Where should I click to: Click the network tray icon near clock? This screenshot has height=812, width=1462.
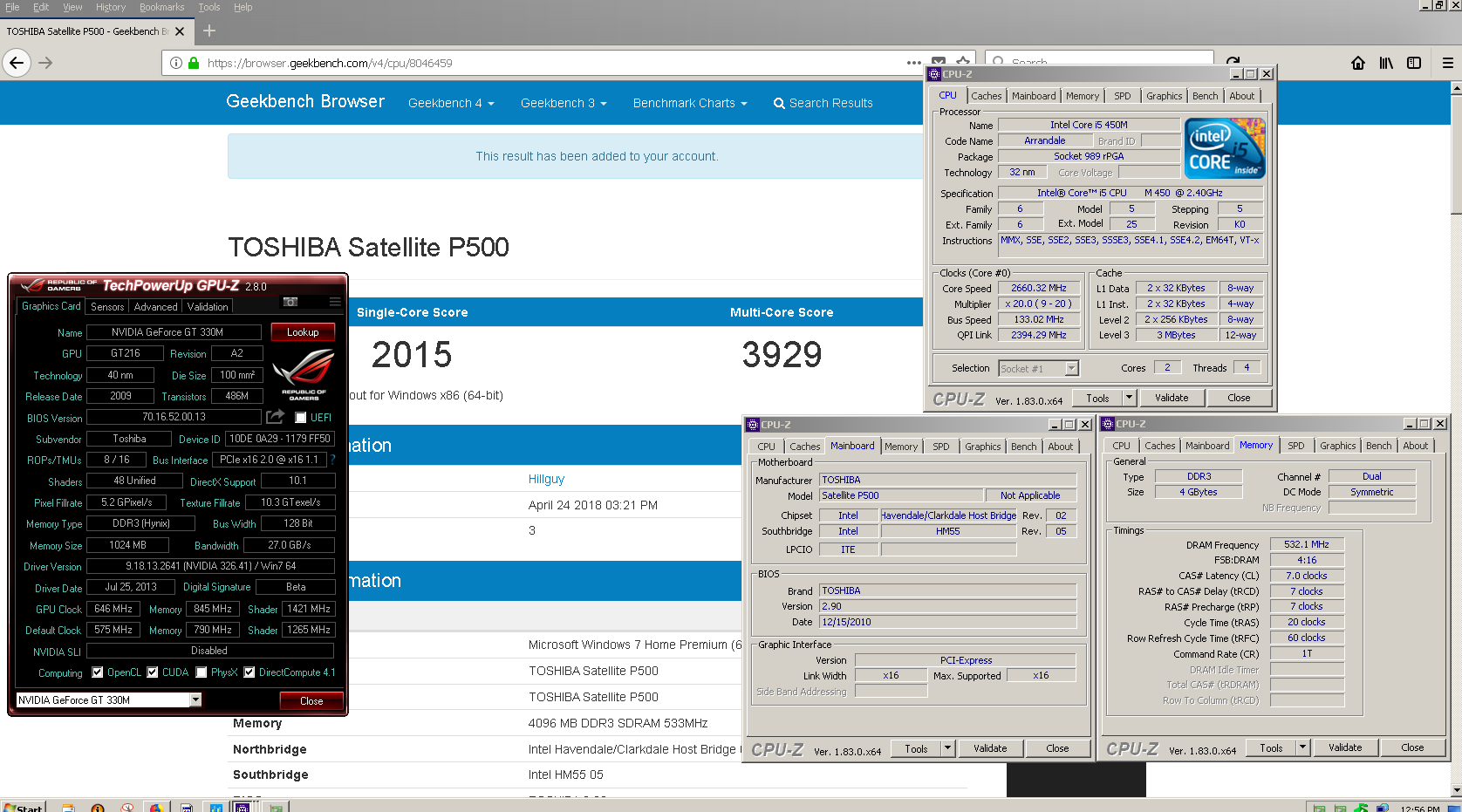pyautogui.click(x=1381, y=808)
